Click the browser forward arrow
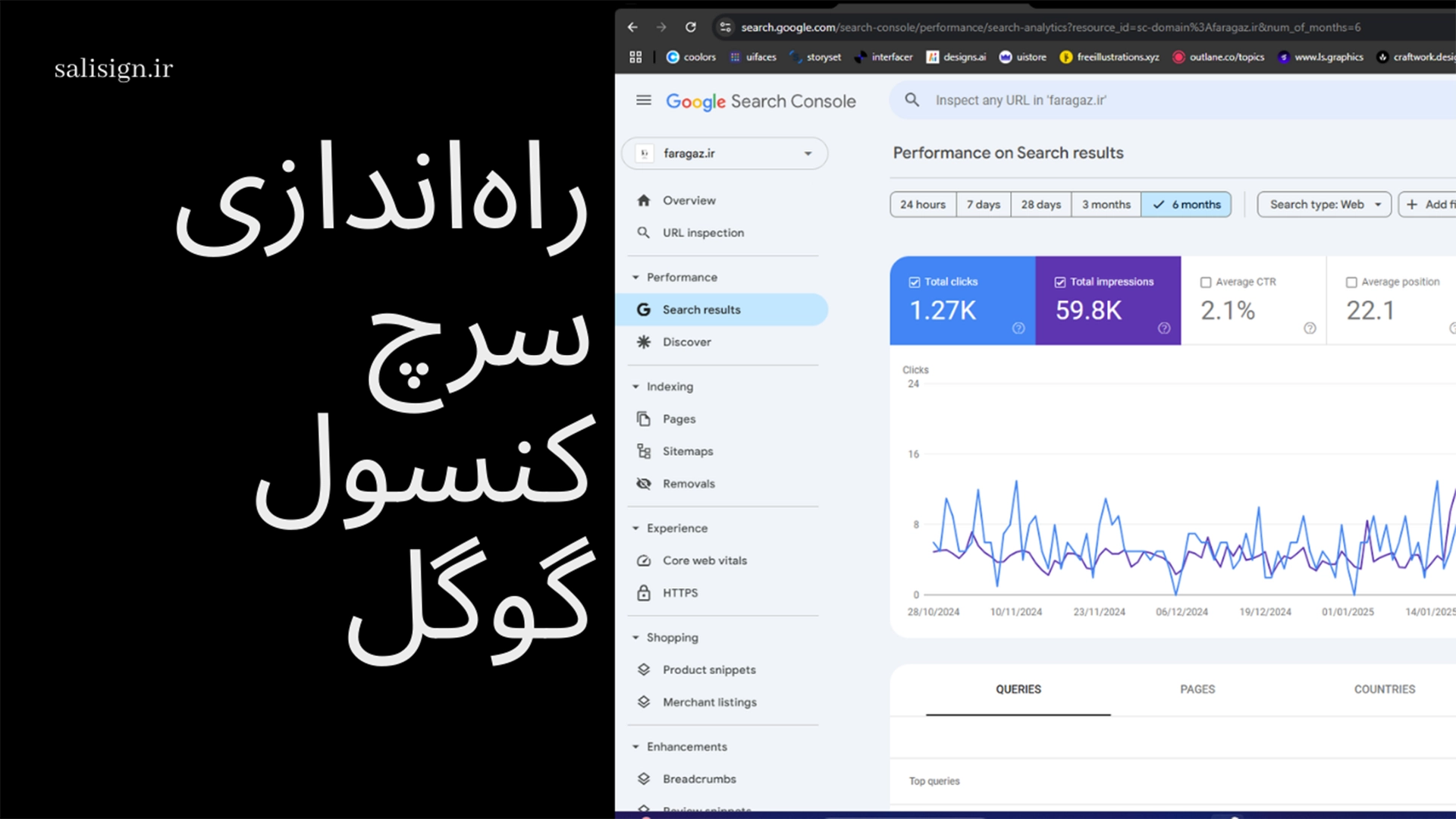1456x819 pixels. (661, 27)
